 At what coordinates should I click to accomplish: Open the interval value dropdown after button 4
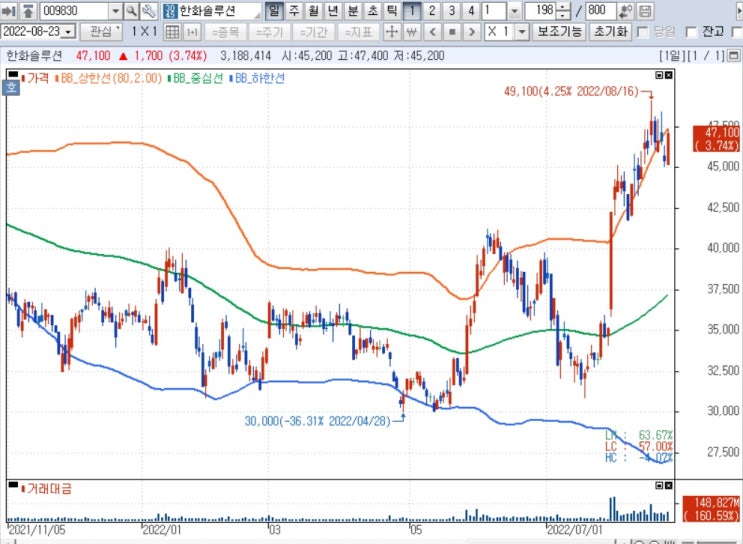(x=515, y=11)
